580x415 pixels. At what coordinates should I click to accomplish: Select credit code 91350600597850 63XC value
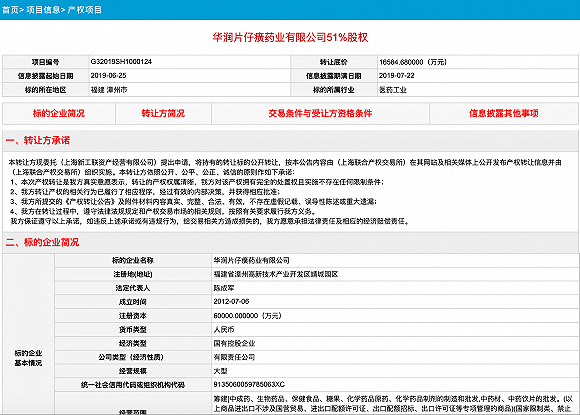pos(249,384)
